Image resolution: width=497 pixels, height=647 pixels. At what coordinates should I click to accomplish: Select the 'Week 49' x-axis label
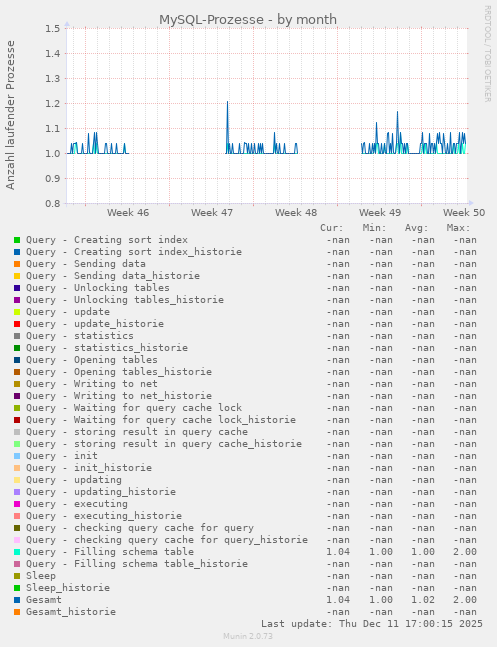(x=380, y=213)
